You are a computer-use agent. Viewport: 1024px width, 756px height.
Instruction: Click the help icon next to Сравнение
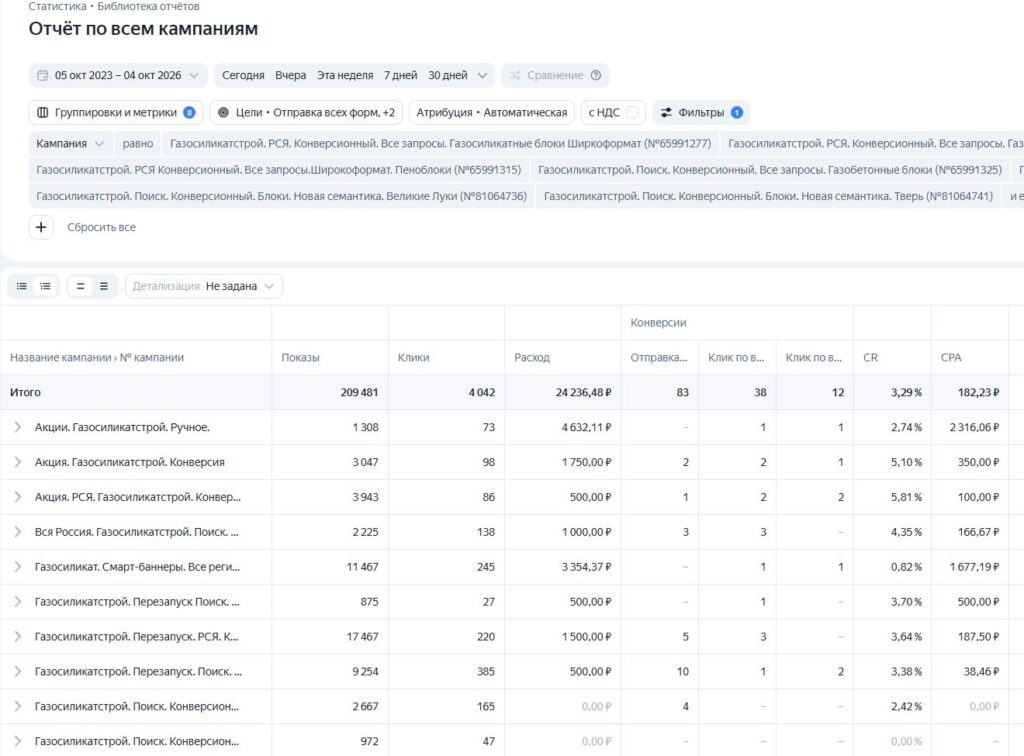pos(596,75)
